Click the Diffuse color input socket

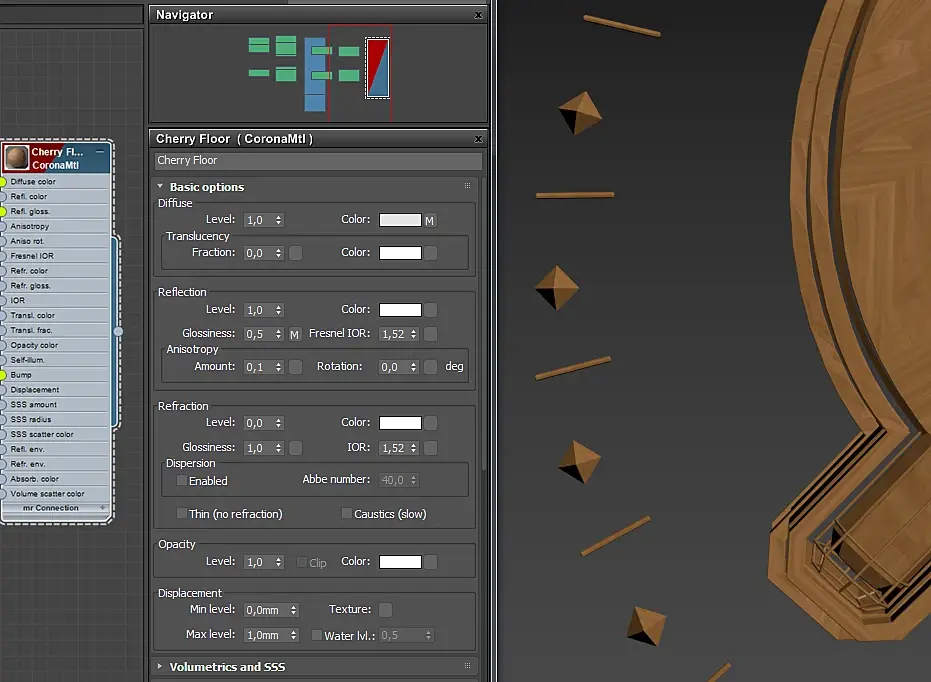click(x=2, y=182)
